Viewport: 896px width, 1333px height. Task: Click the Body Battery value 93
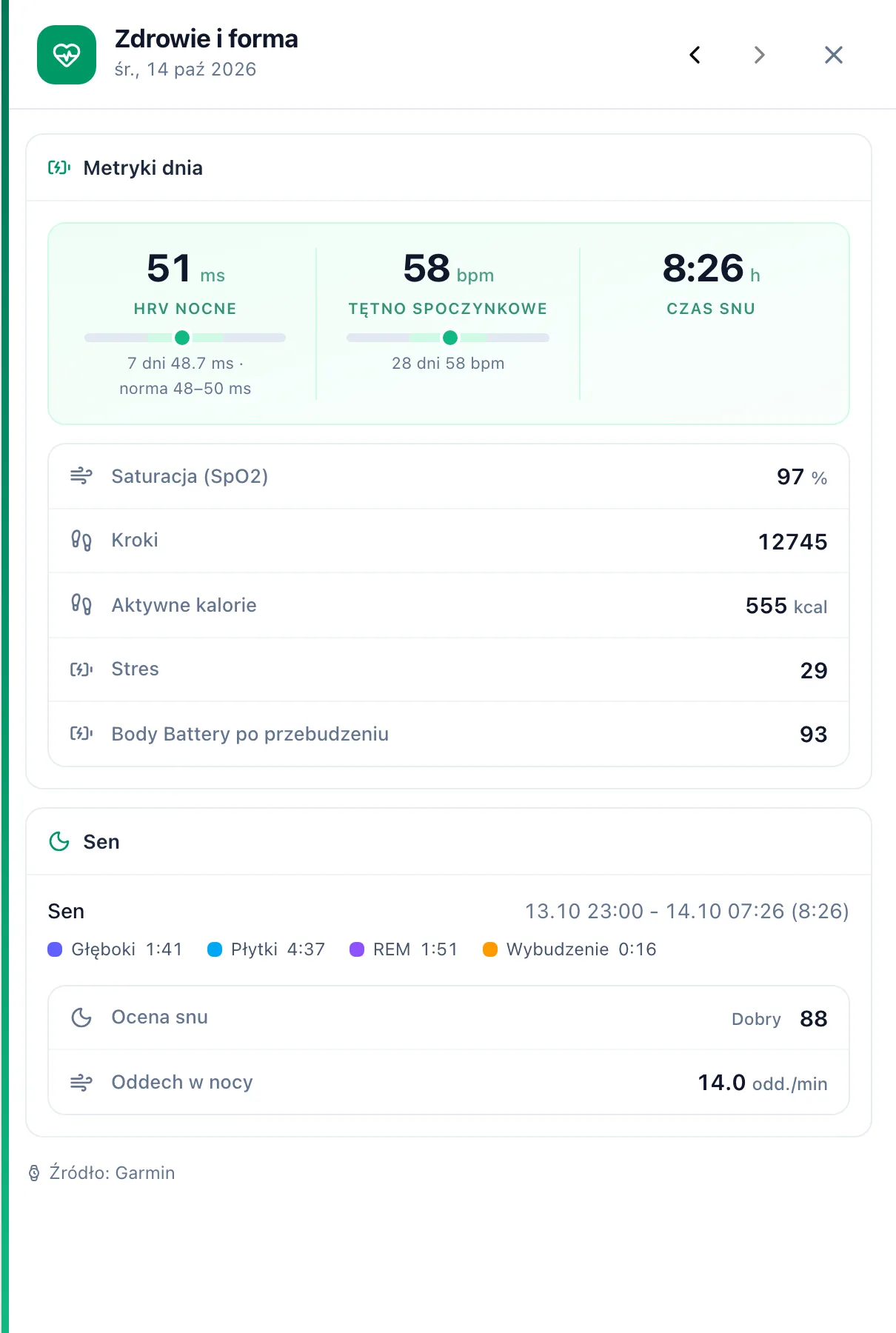[814, 735]
